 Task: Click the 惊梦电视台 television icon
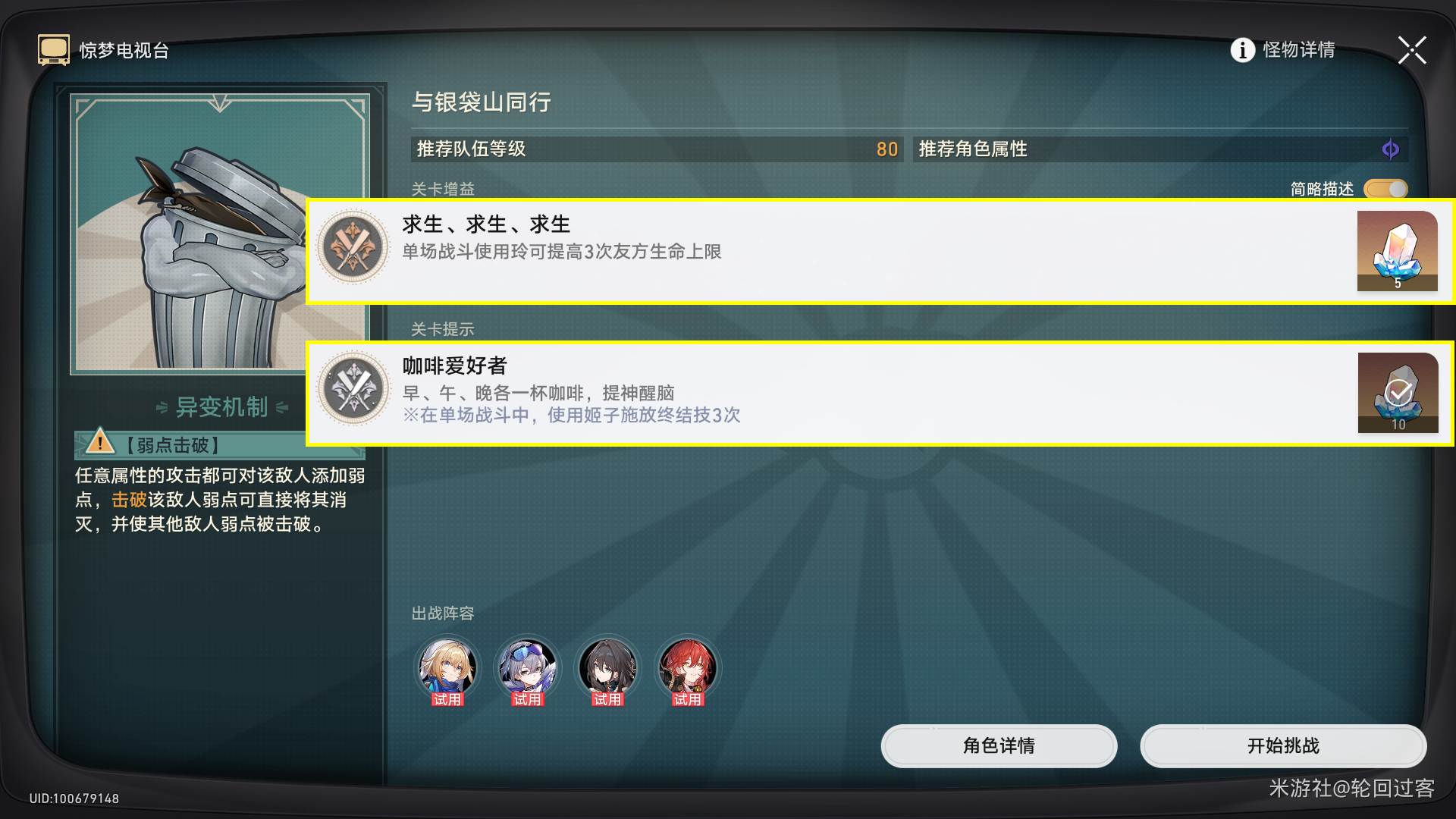54,50
